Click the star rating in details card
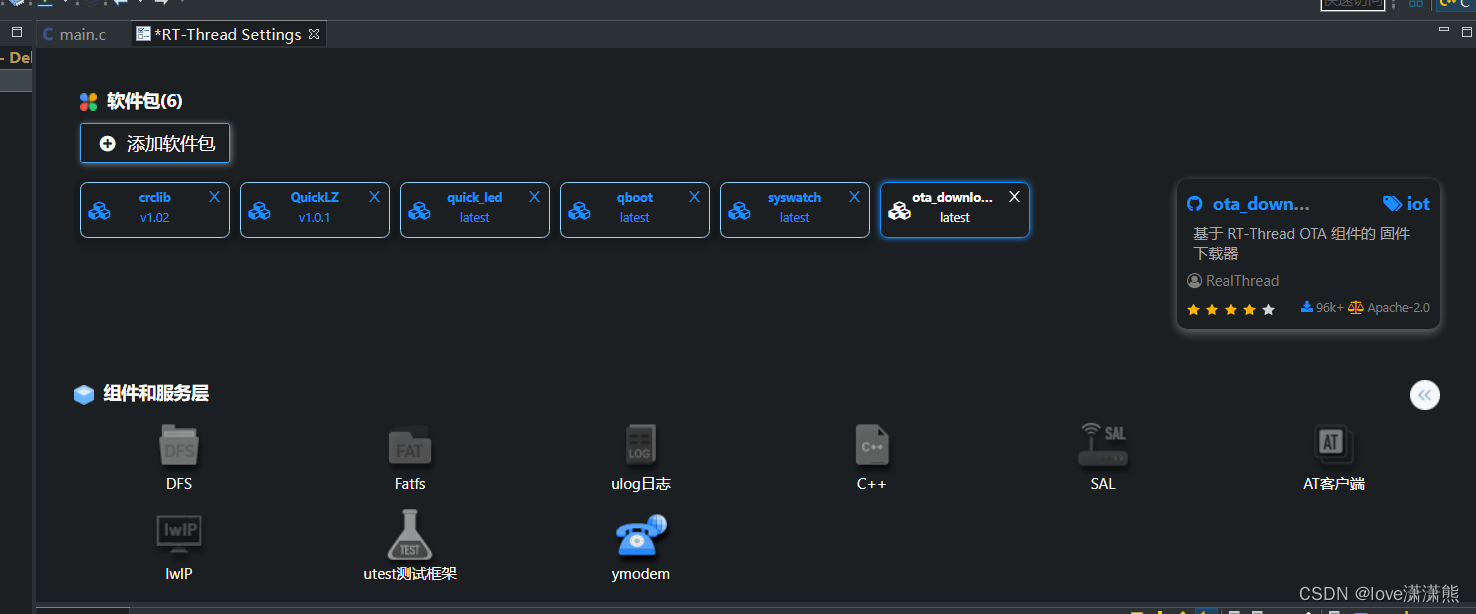The image size is (1476, 614). coord(1231,310)
